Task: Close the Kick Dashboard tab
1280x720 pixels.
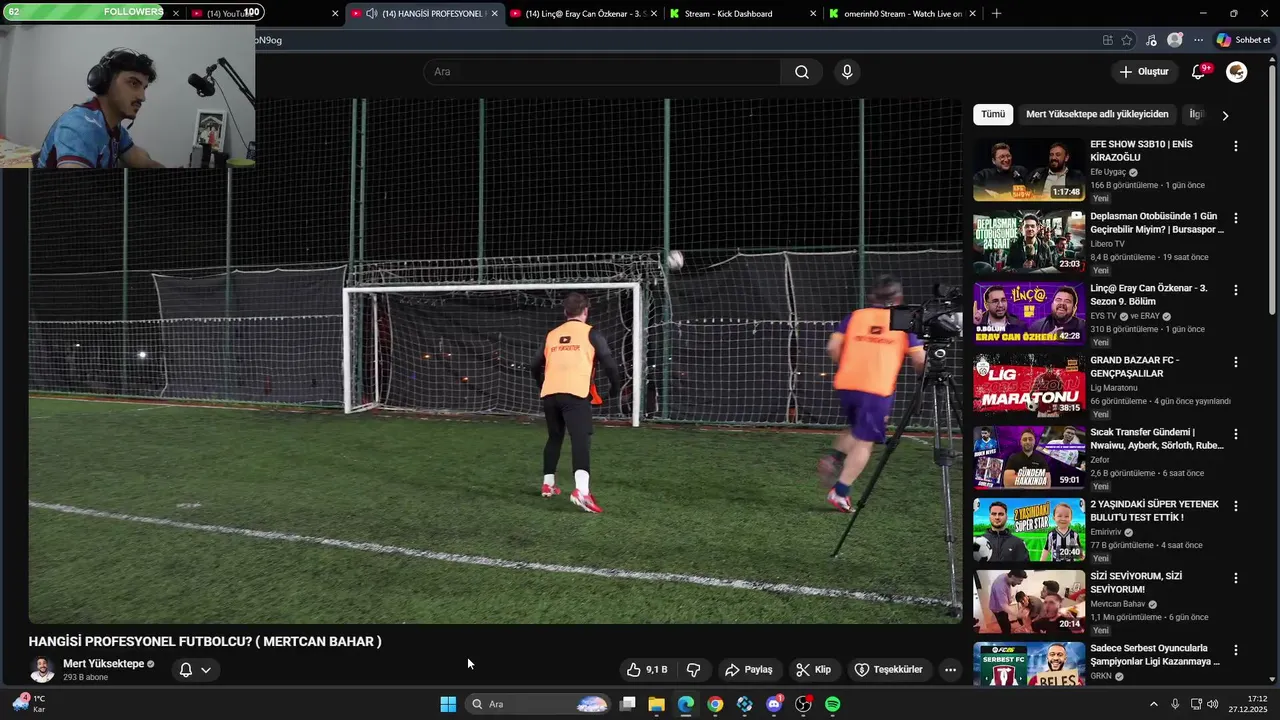Action: (812, 14)
